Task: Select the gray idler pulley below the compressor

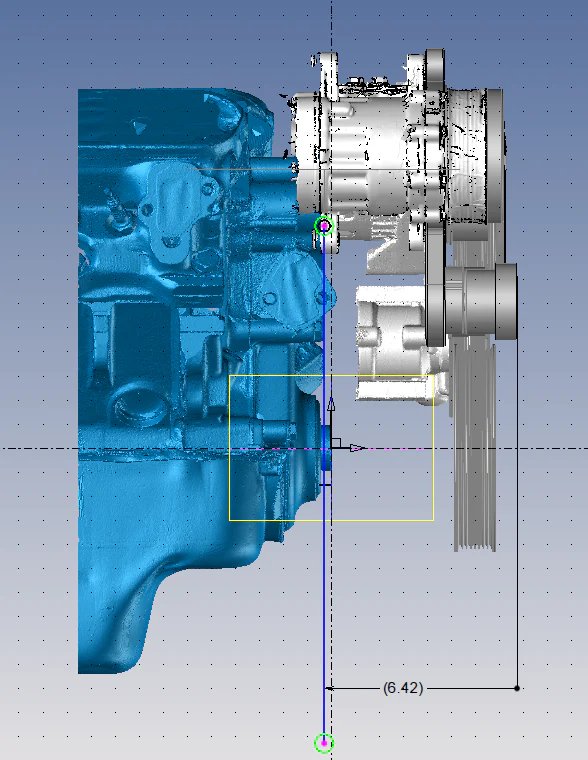Action: pyautogui.click(x=480, y=301)
